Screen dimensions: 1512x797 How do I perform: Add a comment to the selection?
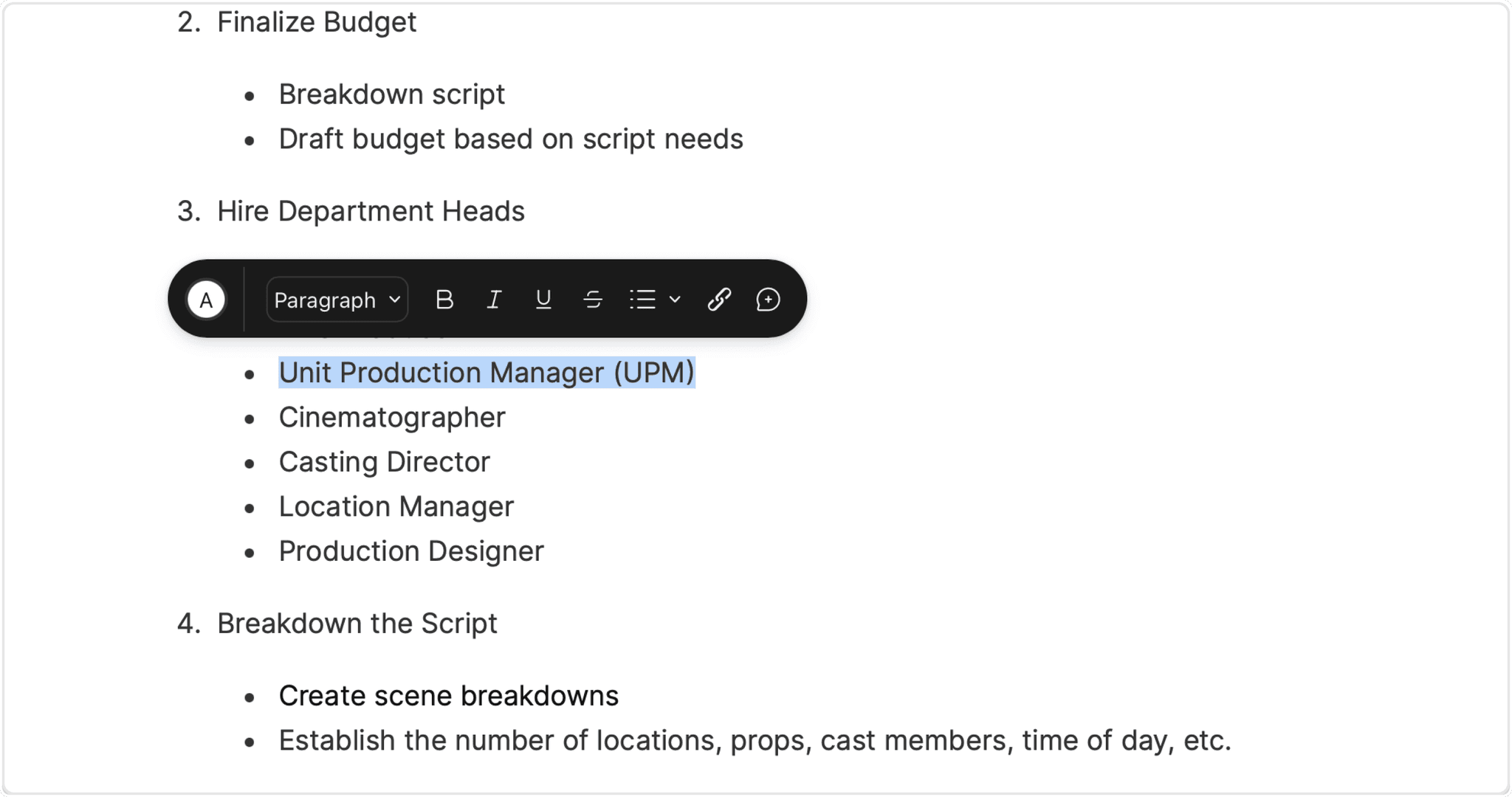click(x=768, y=299)
